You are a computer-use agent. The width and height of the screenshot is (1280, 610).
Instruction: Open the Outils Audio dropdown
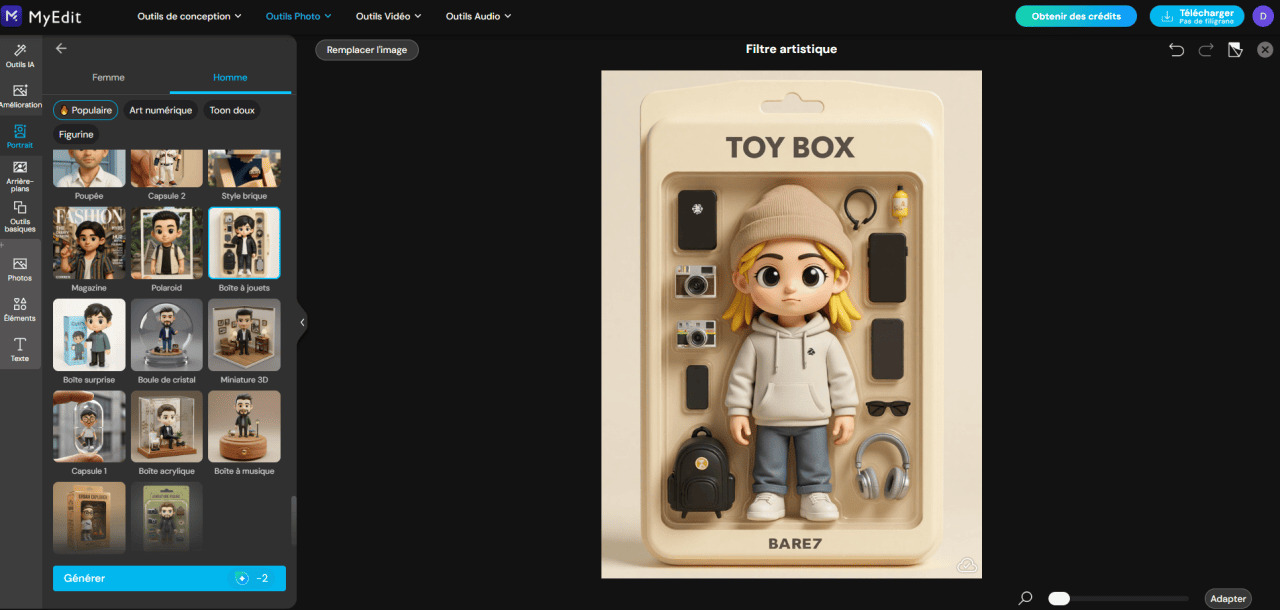[x=478, y=16]
